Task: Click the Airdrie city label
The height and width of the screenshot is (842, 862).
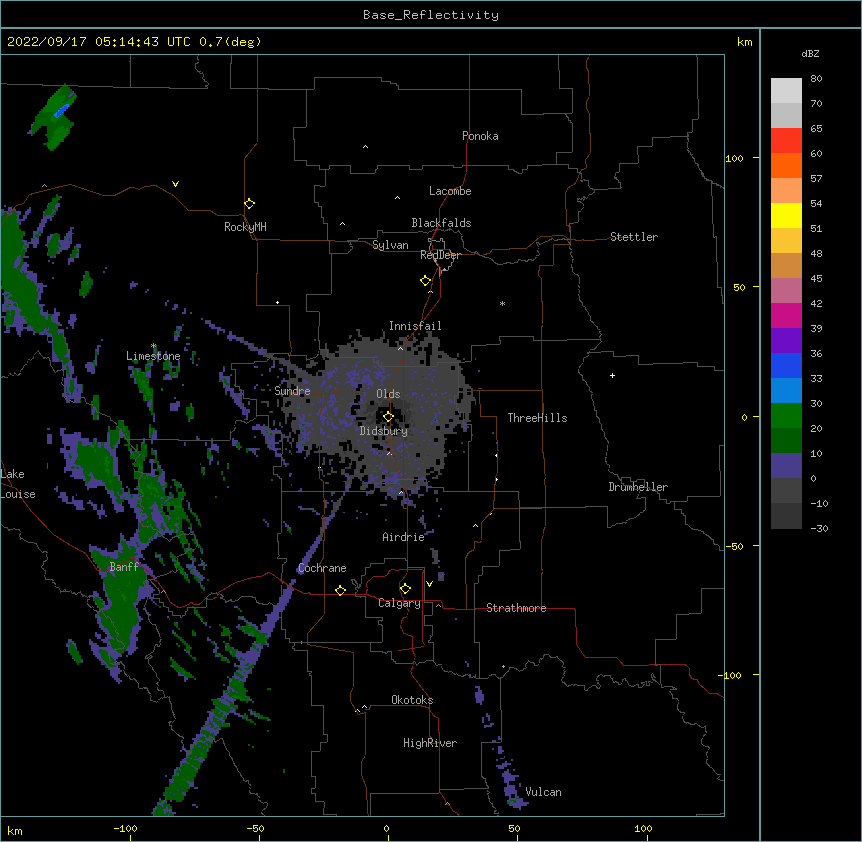Action: [x=403, y=537]
